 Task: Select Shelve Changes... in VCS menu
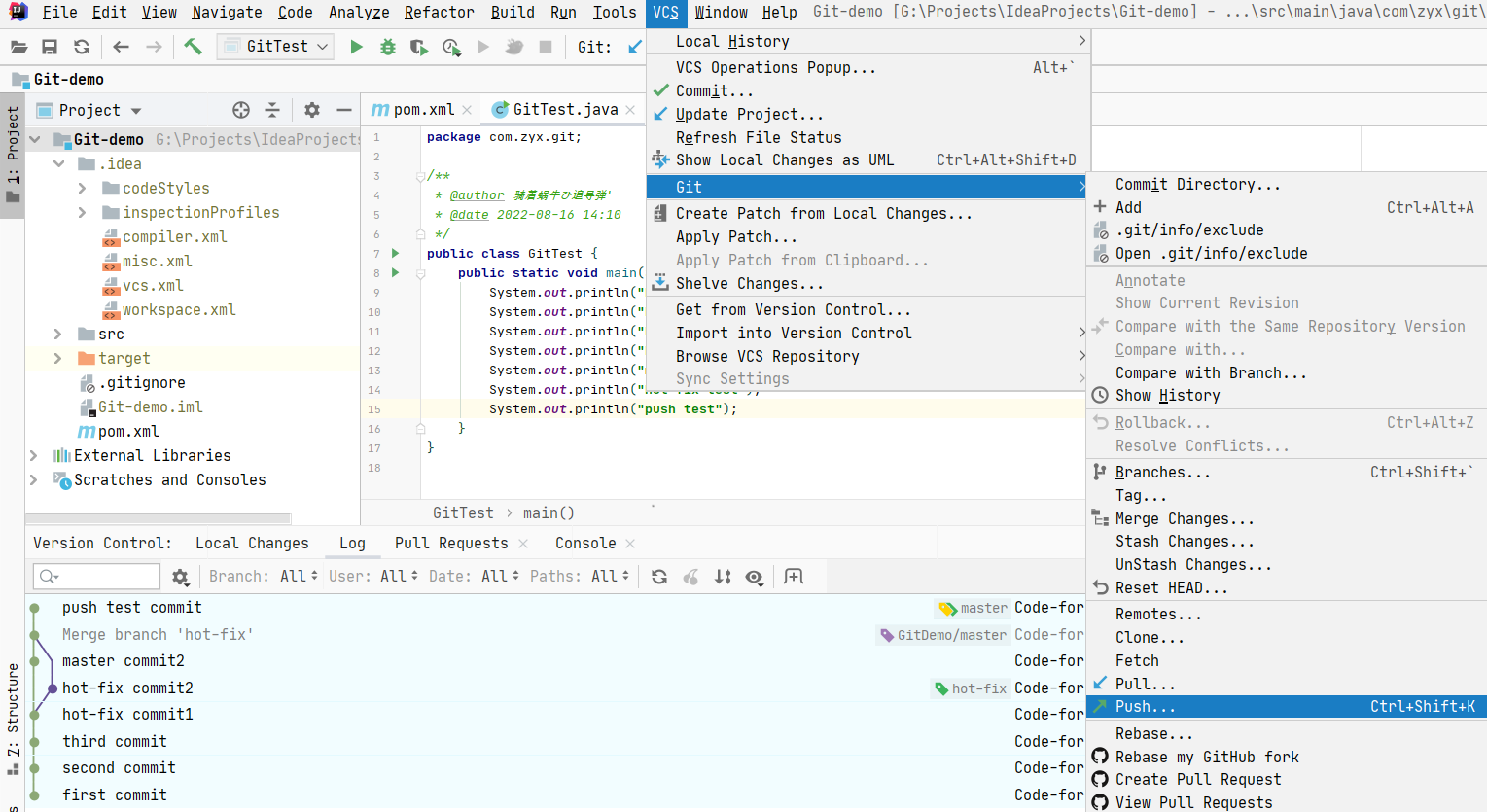[x=867, y=284]
